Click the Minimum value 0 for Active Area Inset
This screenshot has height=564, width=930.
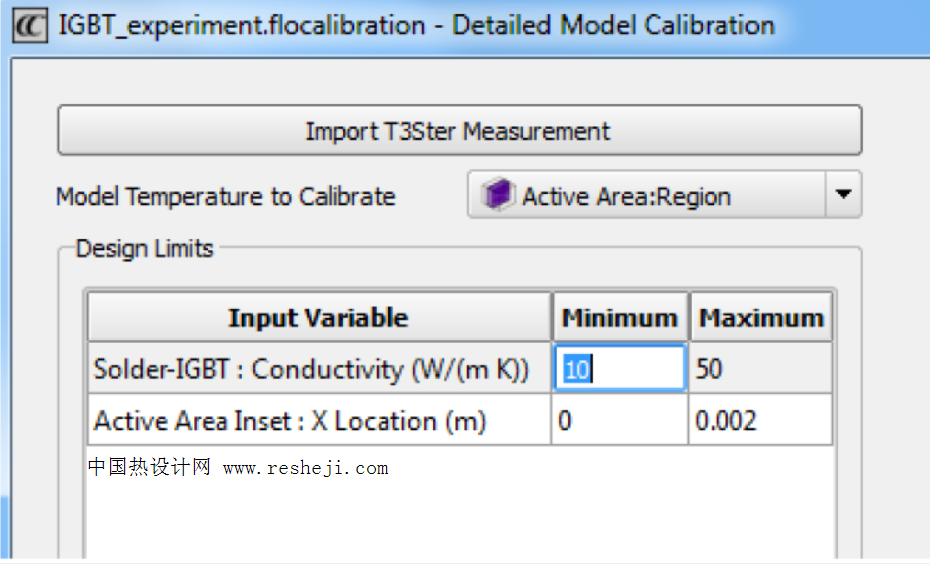[620, 421]
